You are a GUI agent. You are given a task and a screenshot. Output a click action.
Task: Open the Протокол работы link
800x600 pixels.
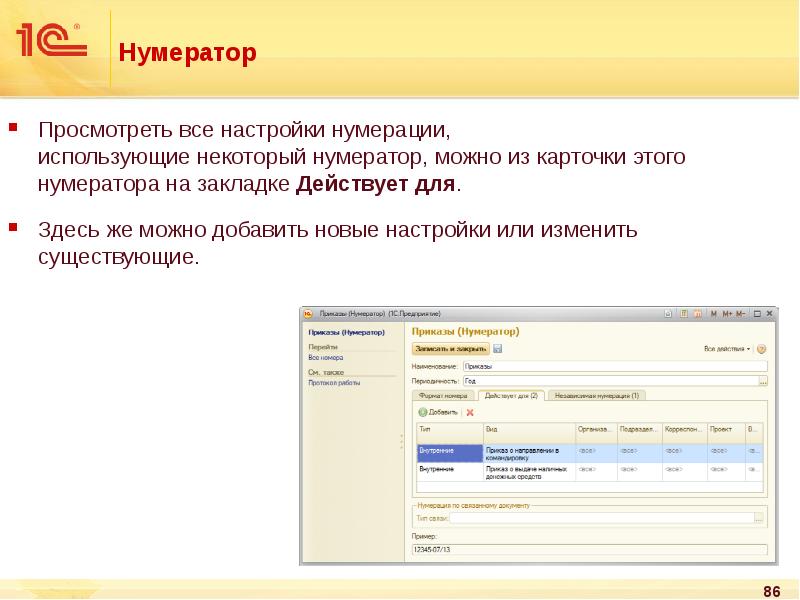334,382
